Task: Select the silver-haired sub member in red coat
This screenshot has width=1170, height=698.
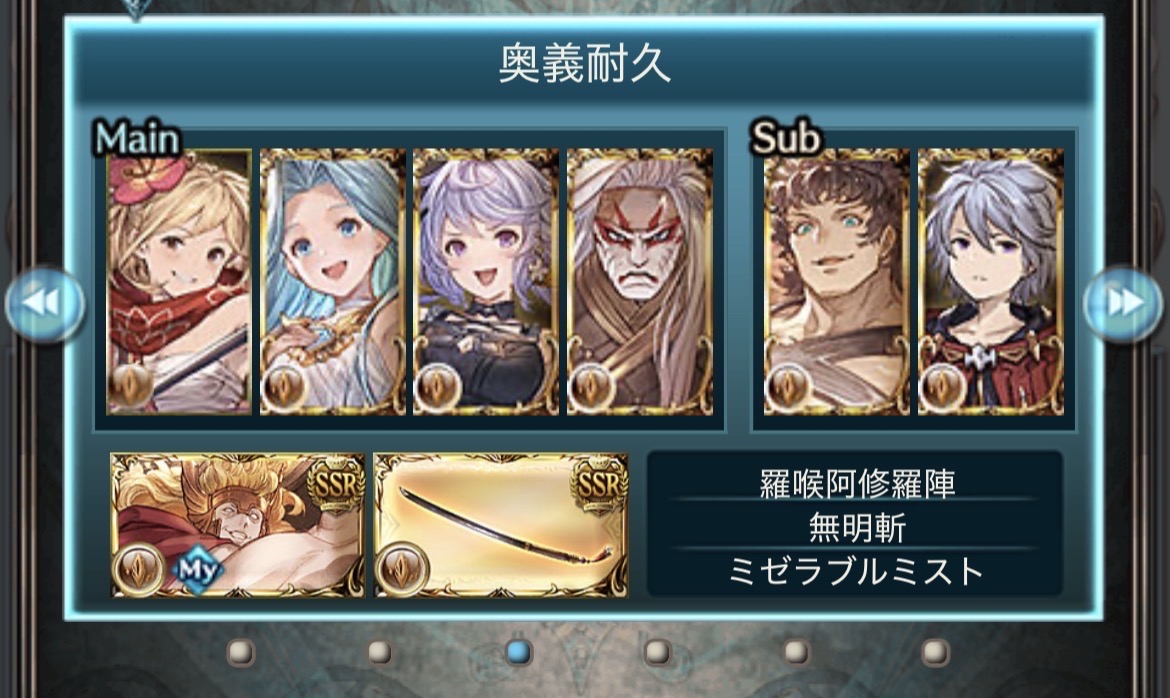Action: (x=991, y=281)
